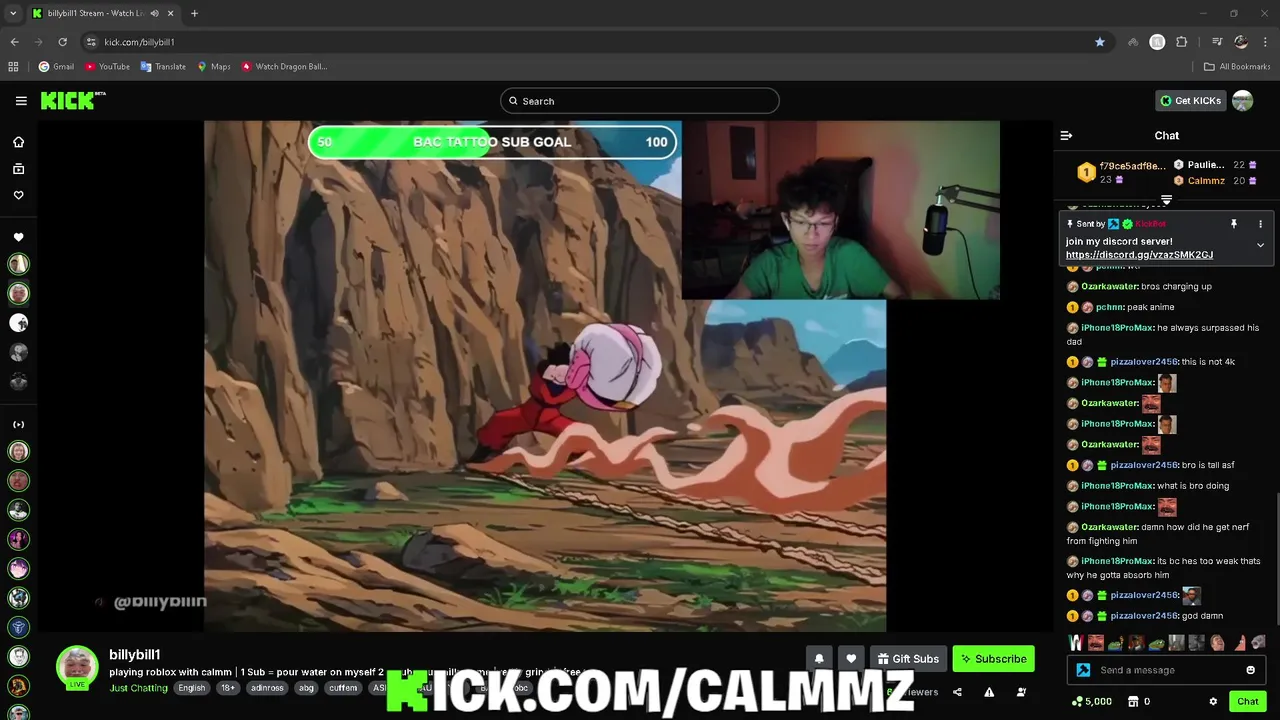The image size is (1280, 720).
Task: Go back in browser history
Action: point(14,42)
